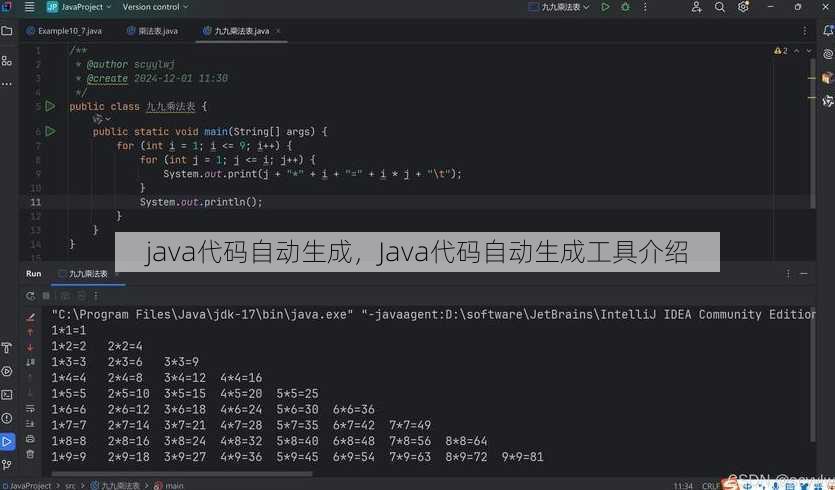Image resolution: width=835 pixels, height=490 pixels.
Task: Close the 九九乘法表.java editor tab
Action: (278, 31)
